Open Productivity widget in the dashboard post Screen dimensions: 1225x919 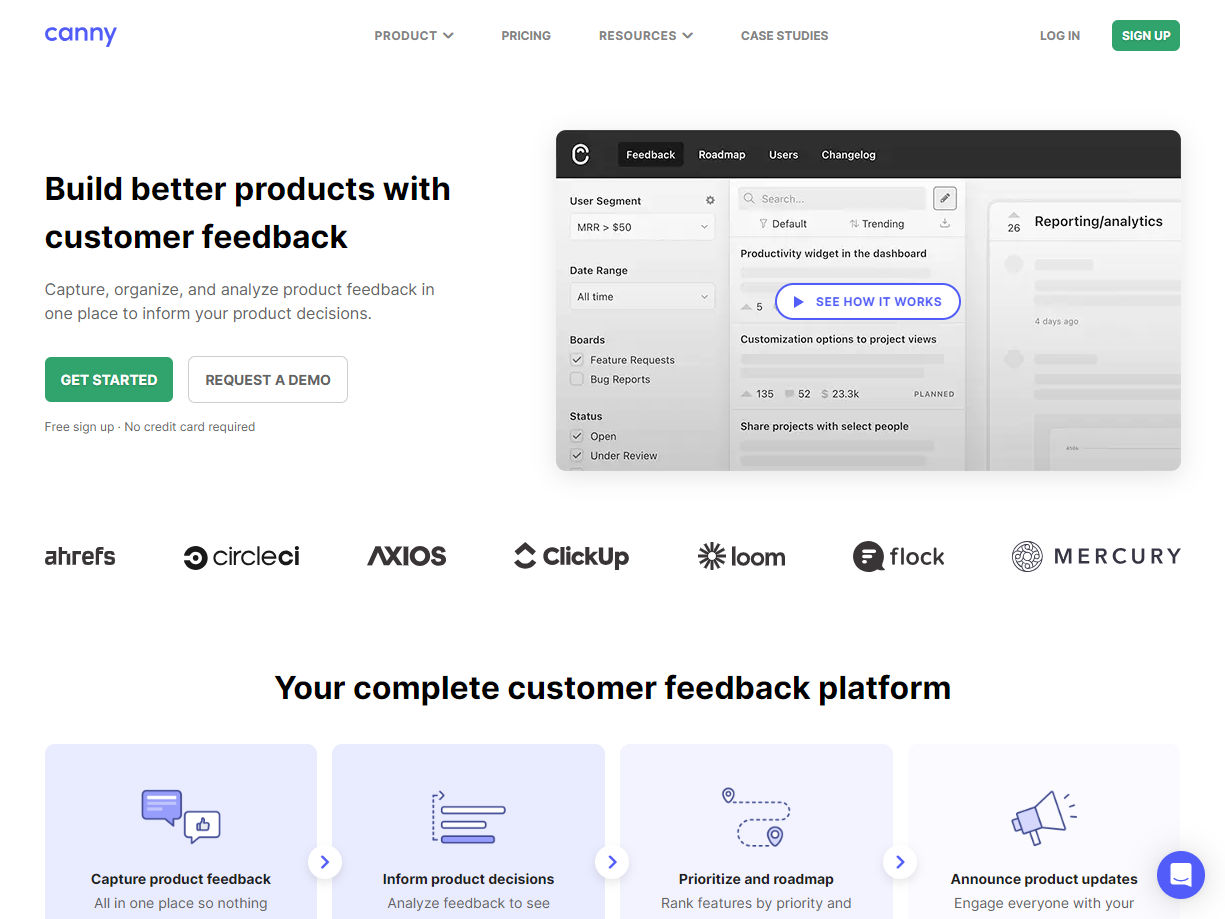point(833,254)
